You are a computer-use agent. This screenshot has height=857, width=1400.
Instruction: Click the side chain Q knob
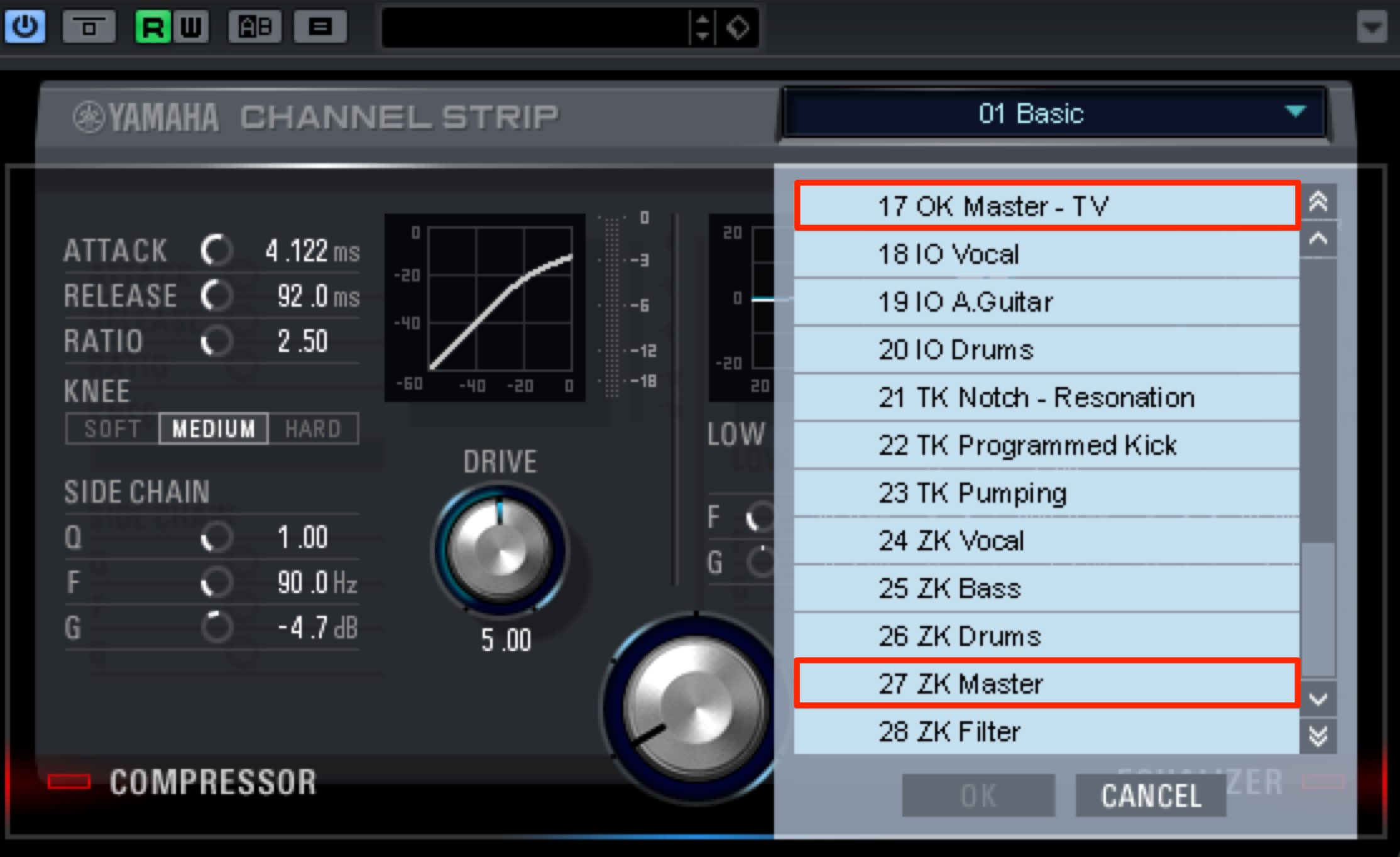pos(217,537)
